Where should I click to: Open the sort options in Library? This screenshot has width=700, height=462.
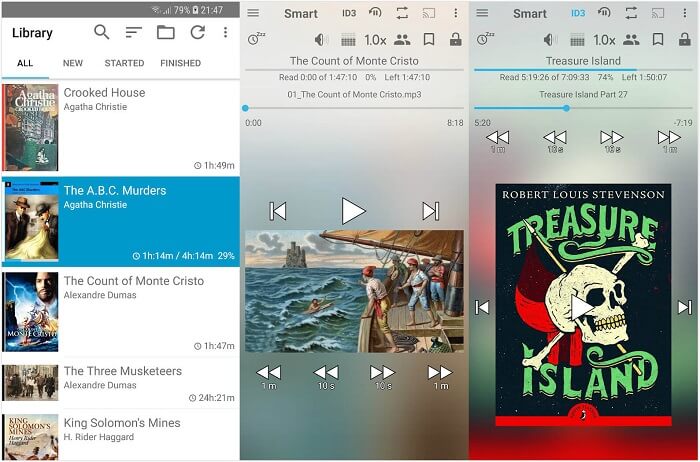(133, 33)
